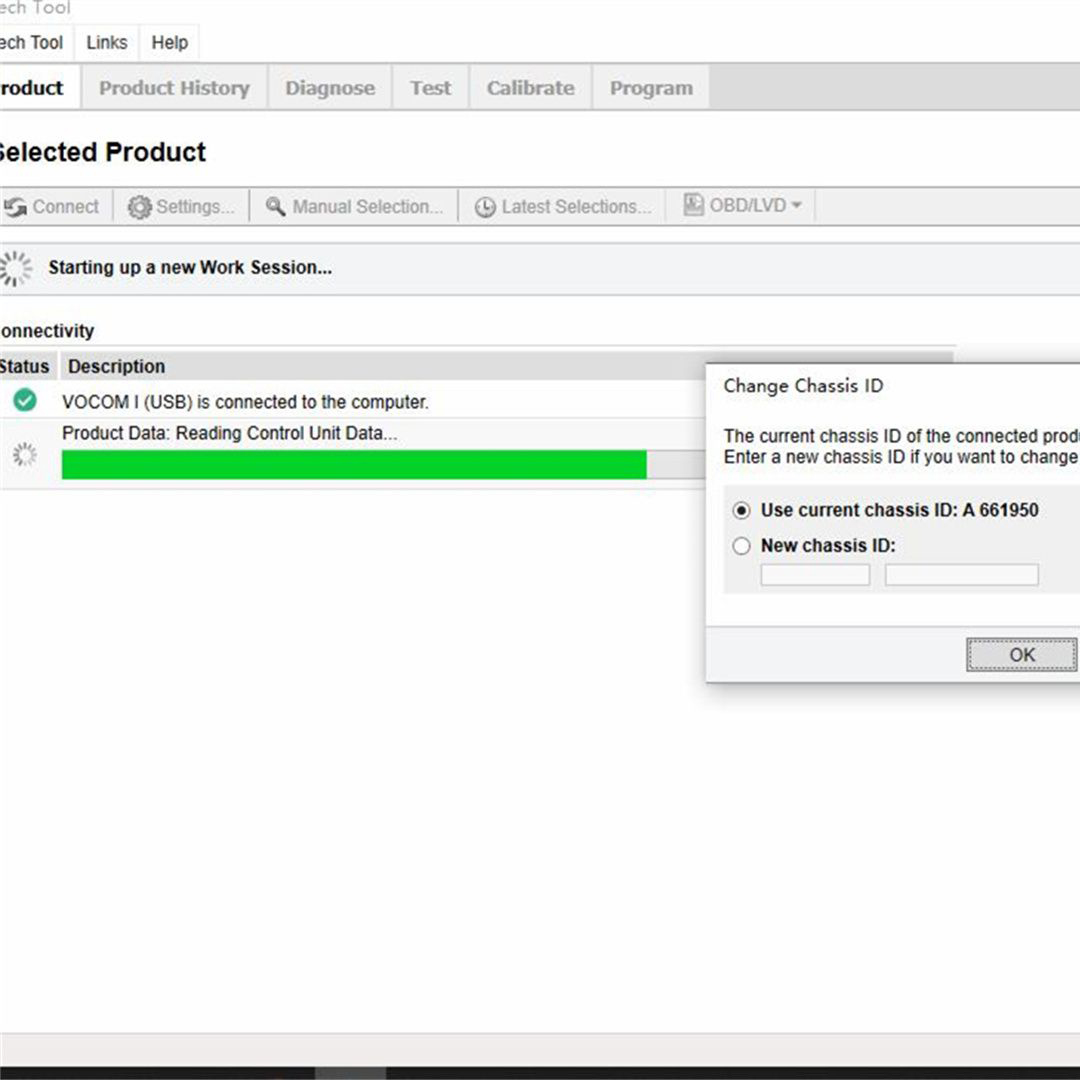Screen dimensions: 1080x1080
Task: Click the Product Data reading spinner icon
Action: pyautogui.click(x=25, y=454)
